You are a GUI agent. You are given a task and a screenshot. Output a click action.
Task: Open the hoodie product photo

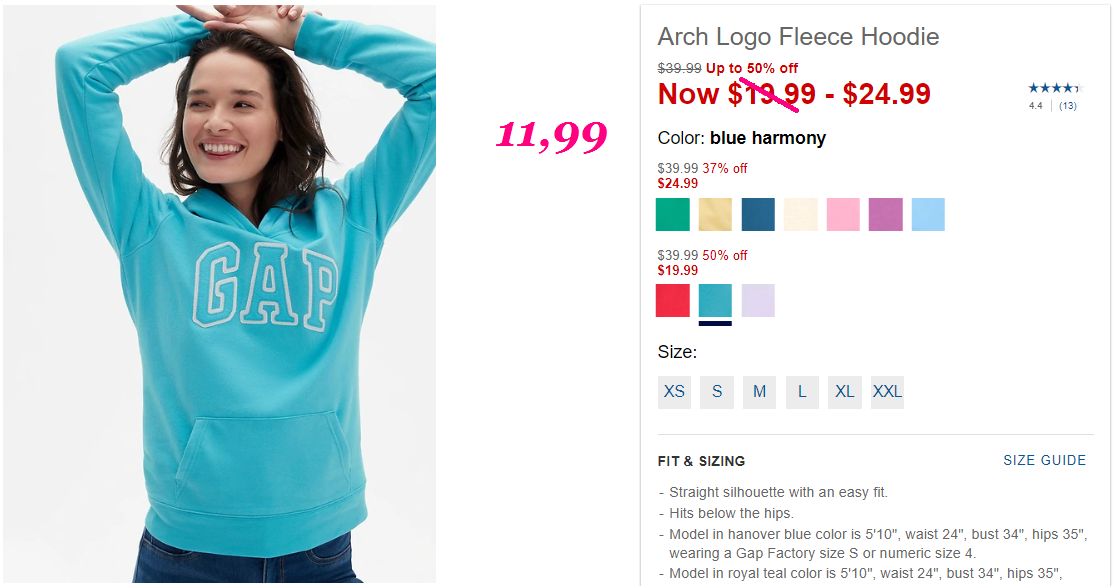point(219,294)
